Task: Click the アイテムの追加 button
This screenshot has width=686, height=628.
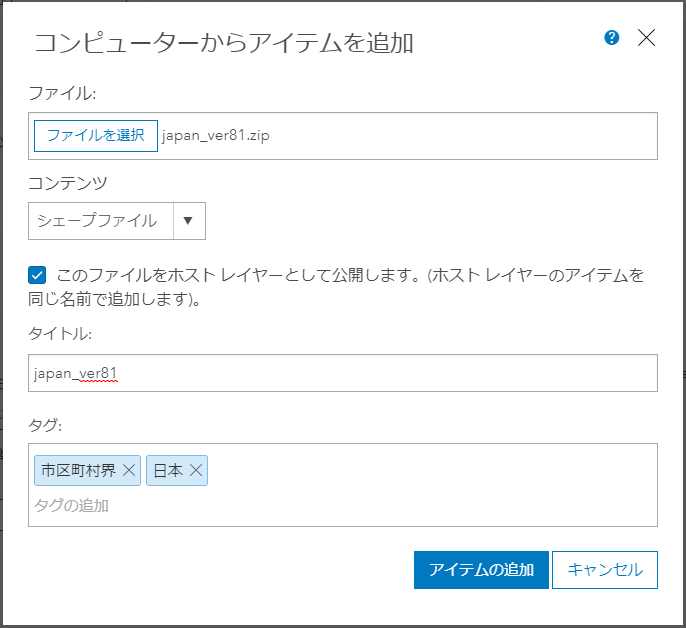Action: click(481, 570)
